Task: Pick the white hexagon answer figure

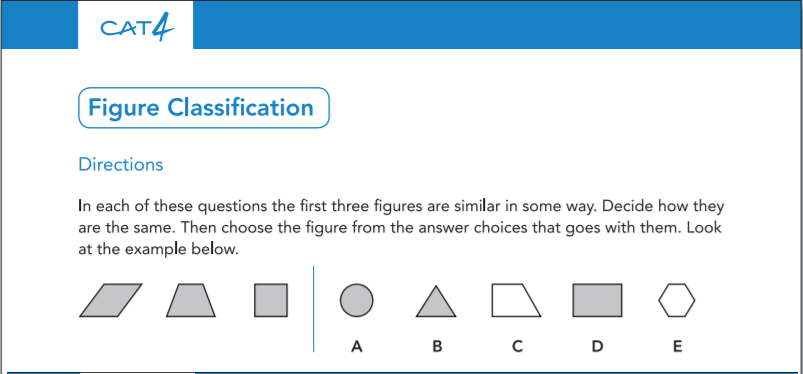Action: (x=677, y=300)
